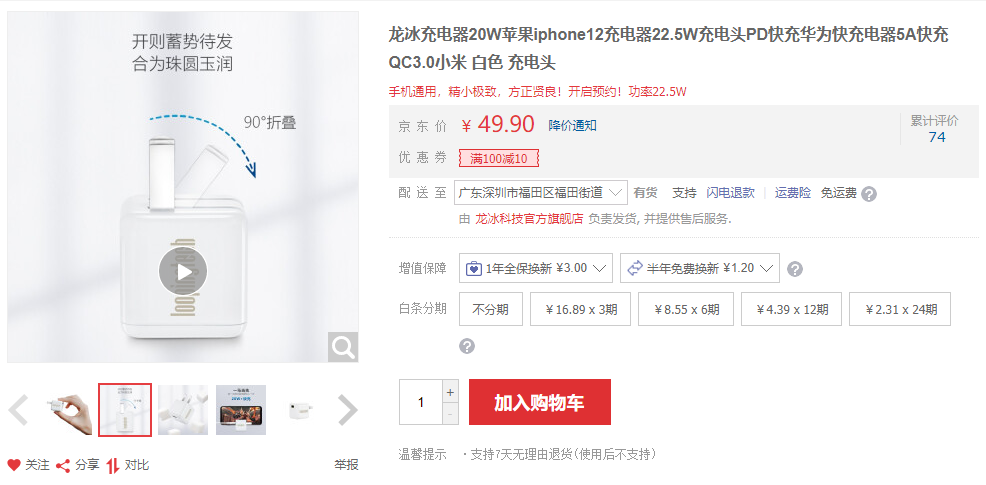Open help icon beside 增值保障 options
986x485 pixels.
click(795, 269)
